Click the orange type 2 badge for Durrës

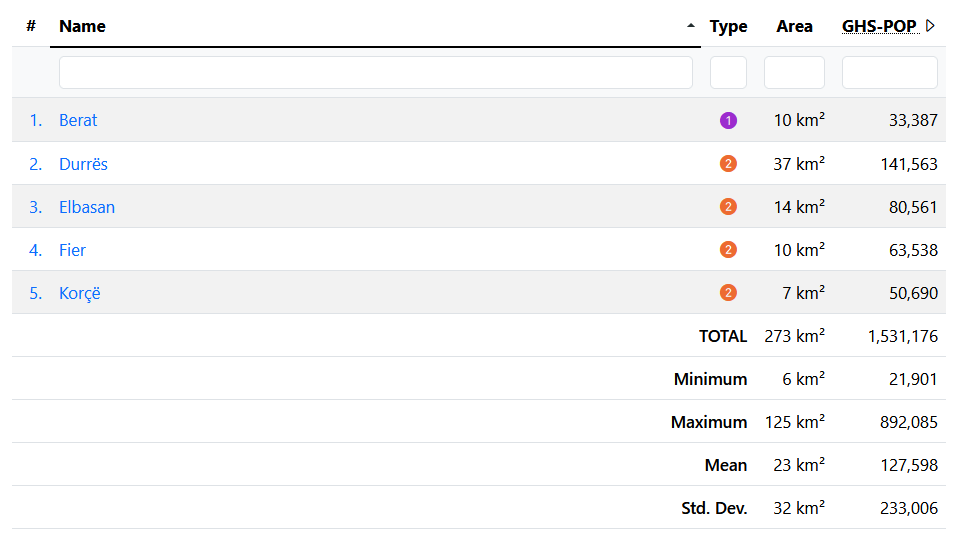pos(728,164)
